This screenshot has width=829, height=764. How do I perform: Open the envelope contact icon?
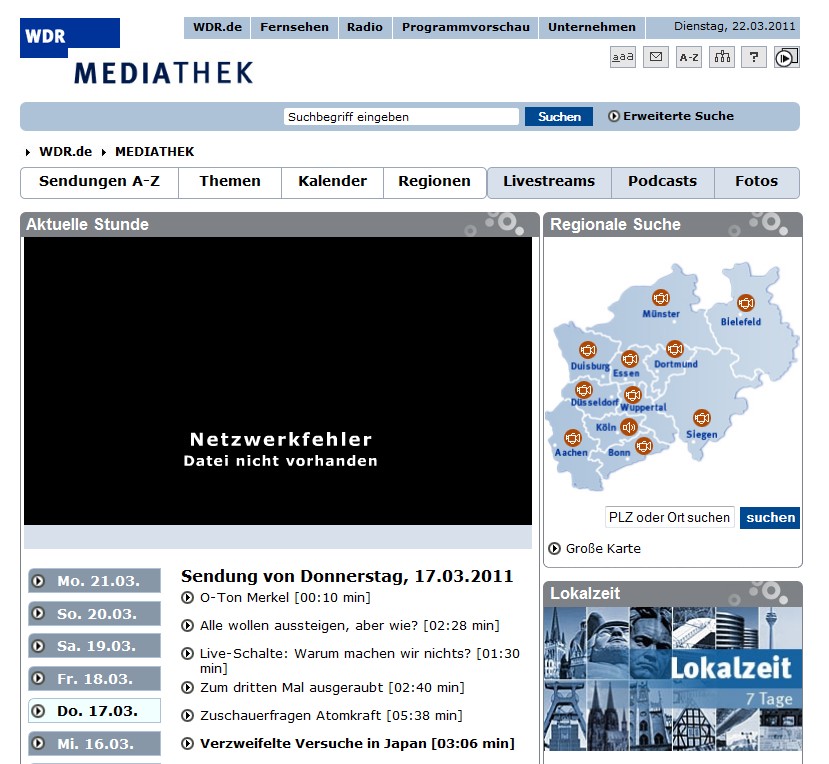[x=656, y=57]
